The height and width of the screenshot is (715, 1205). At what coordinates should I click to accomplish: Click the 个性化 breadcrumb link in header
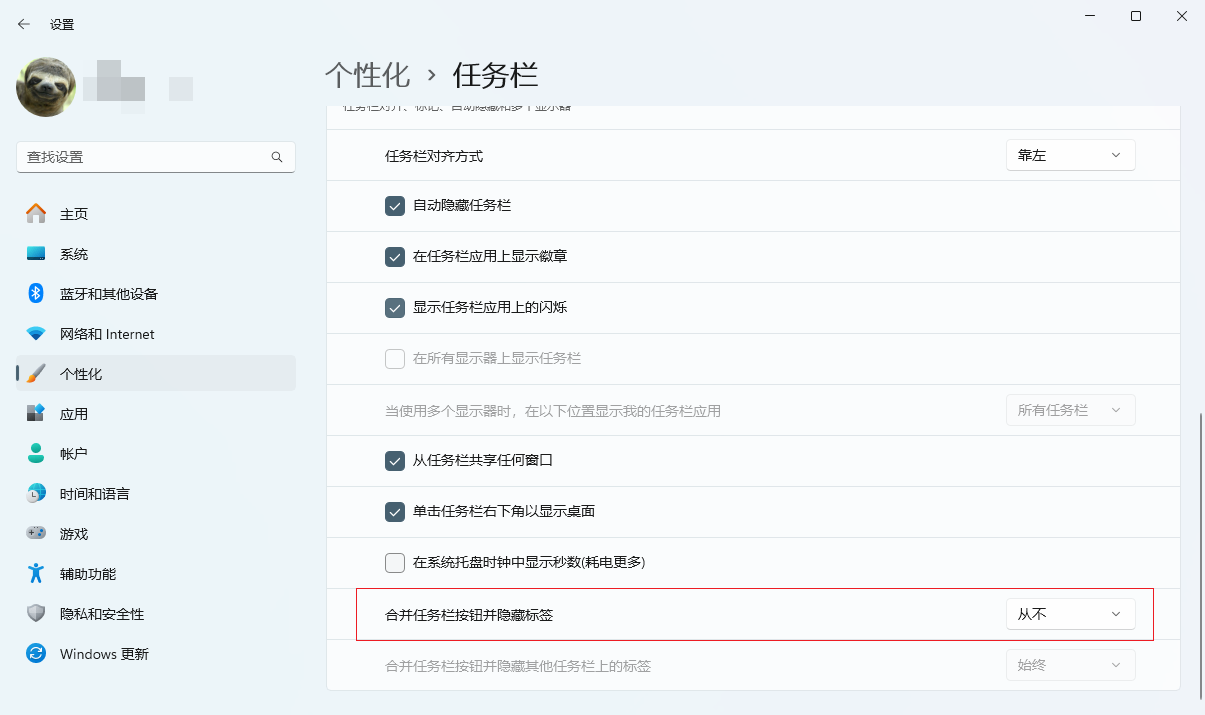(368, 75)
